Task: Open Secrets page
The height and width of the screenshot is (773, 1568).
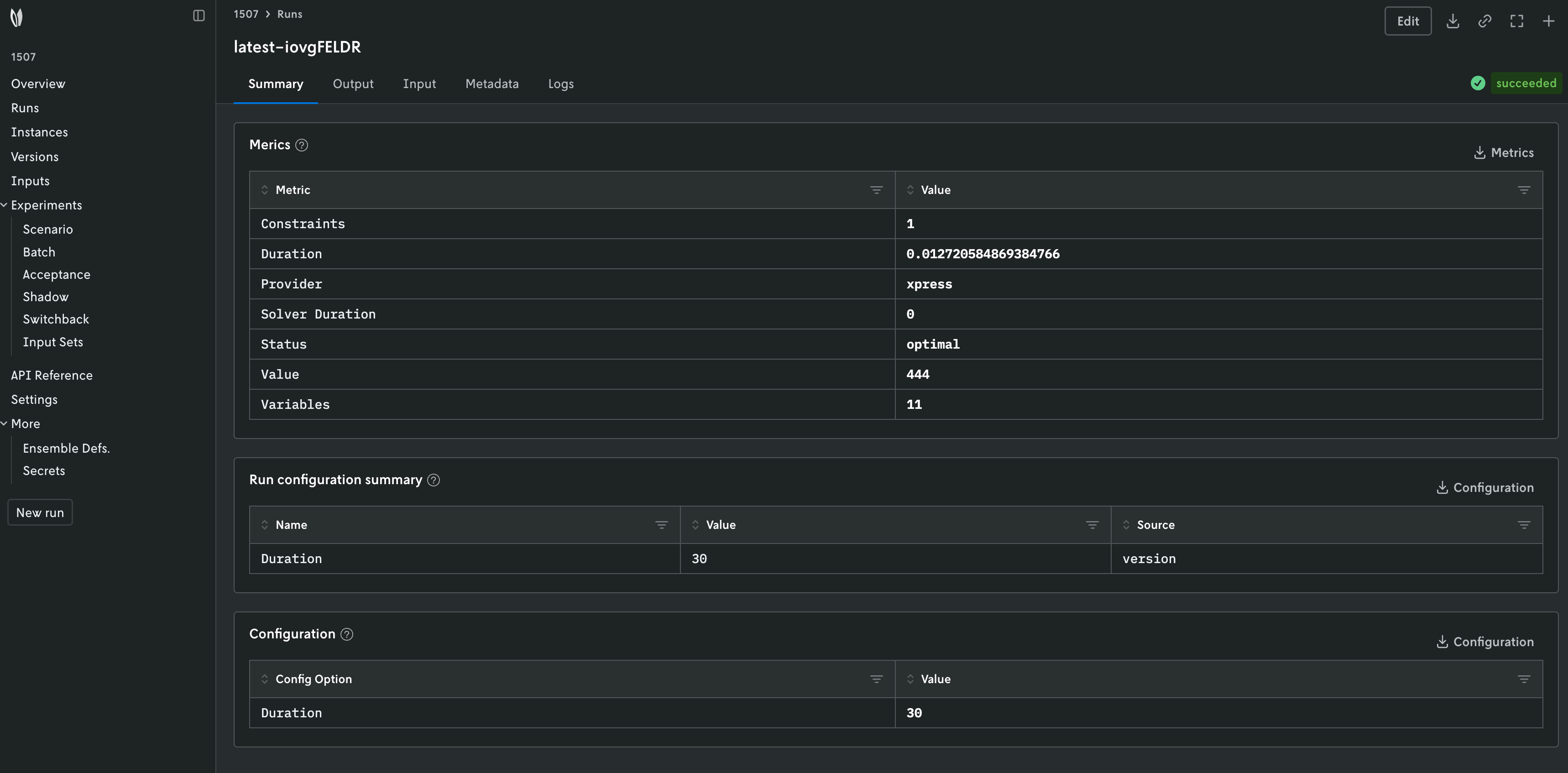Action: (x=44, y=471)
